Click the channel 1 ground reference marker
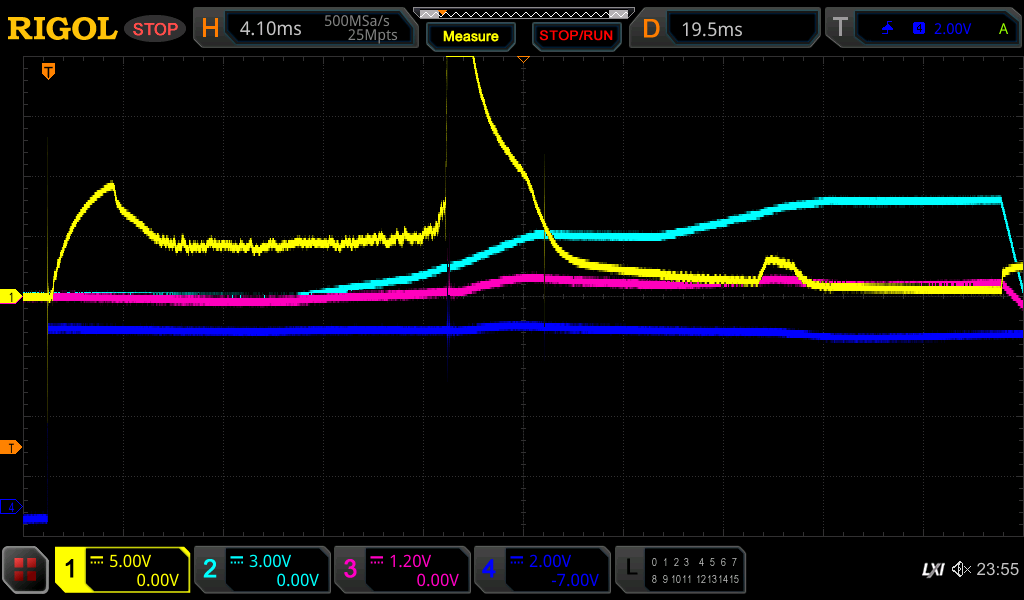Screen dimensions: 1024x600 click(12, 297)
